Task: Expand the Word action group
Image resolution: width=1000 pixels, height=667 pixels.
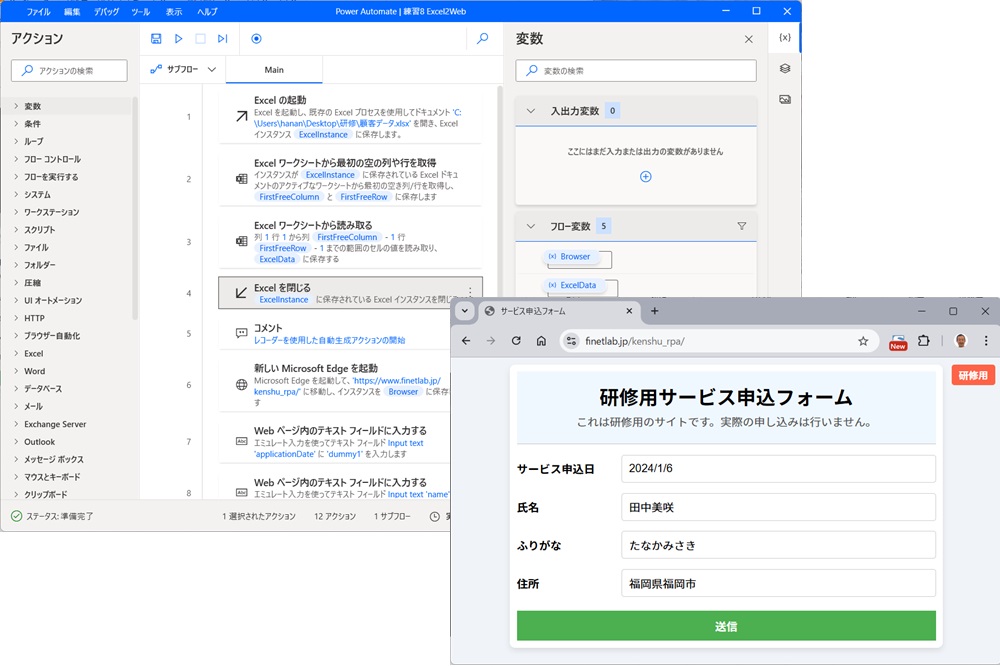Action: click(16, 371)
